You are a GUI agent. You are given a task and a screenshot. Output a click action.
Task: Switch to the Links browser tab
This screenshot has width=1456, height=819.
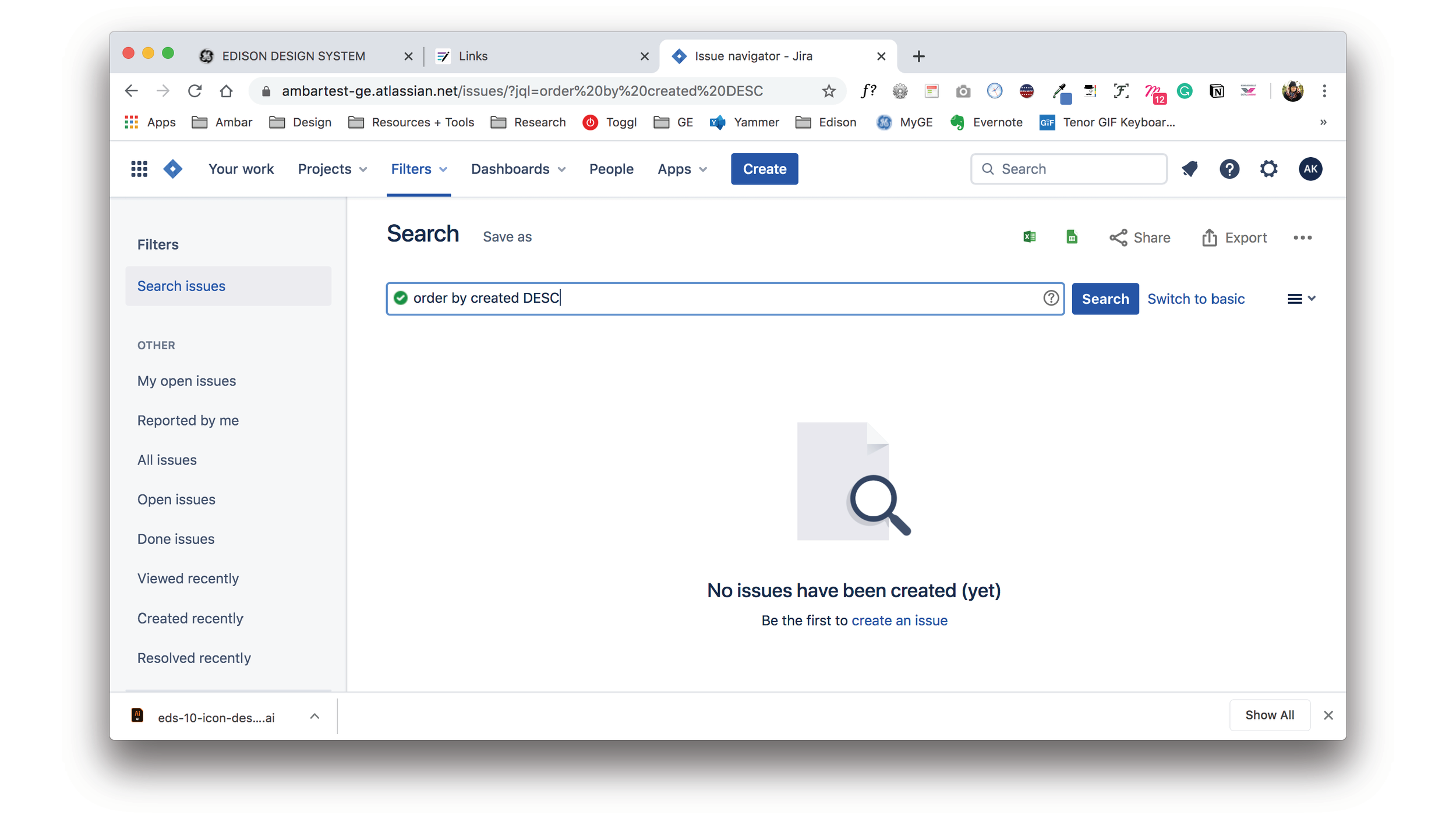click(542, 56)
